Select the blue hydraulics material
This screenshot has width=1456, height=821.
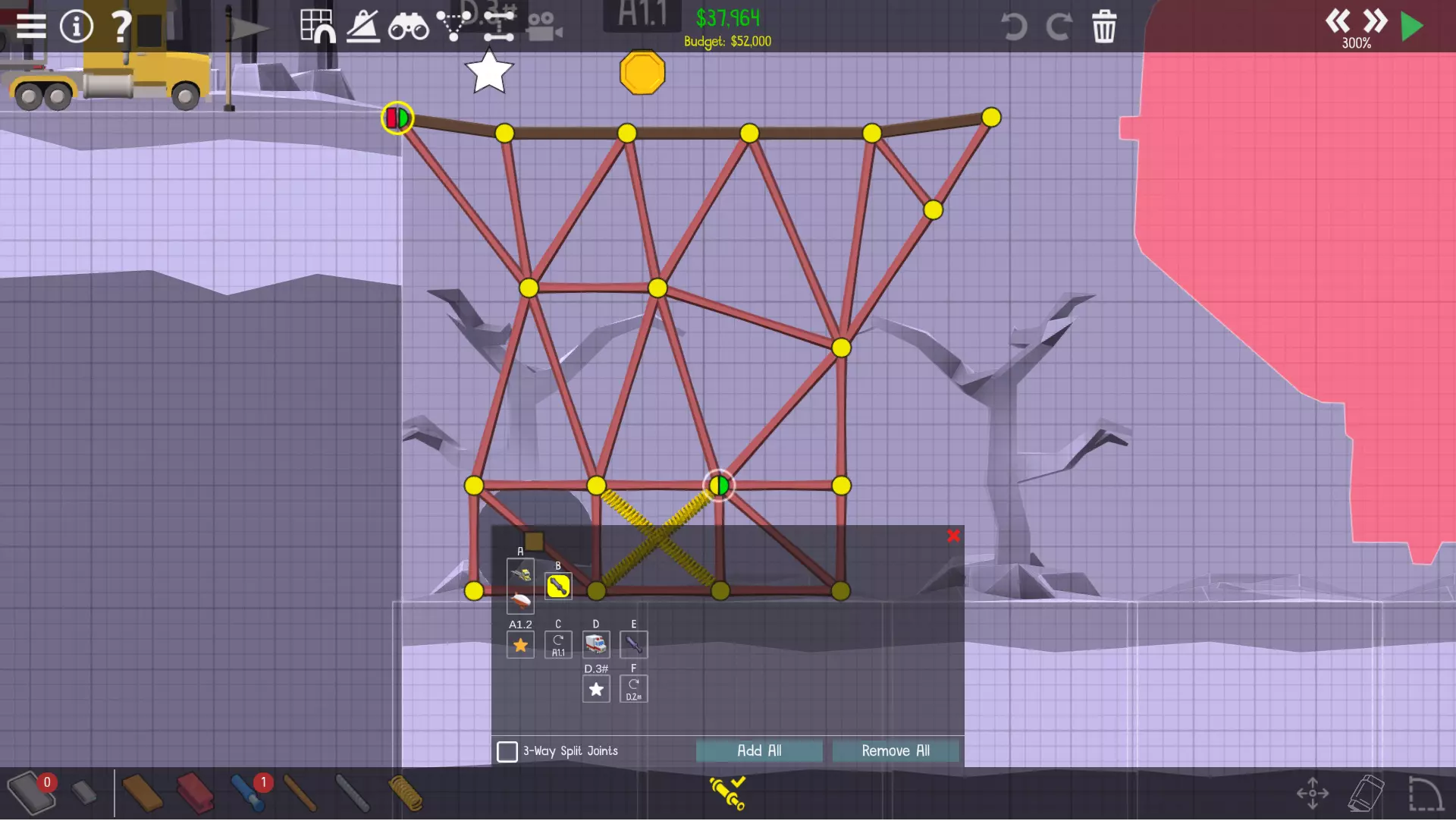point(246,793)
